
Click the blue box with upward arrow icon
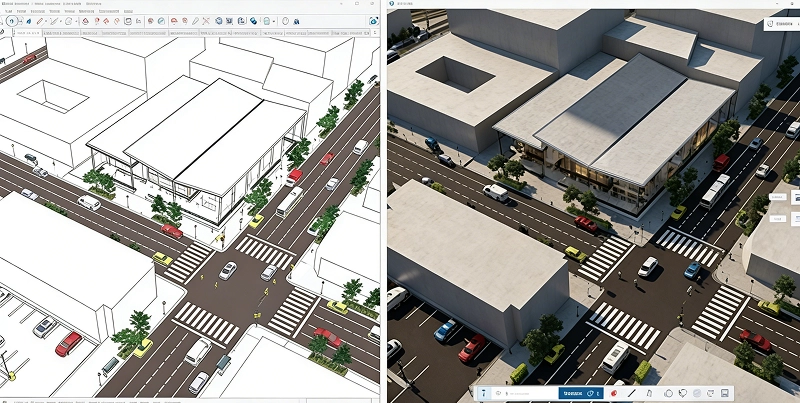coord(242,21)
